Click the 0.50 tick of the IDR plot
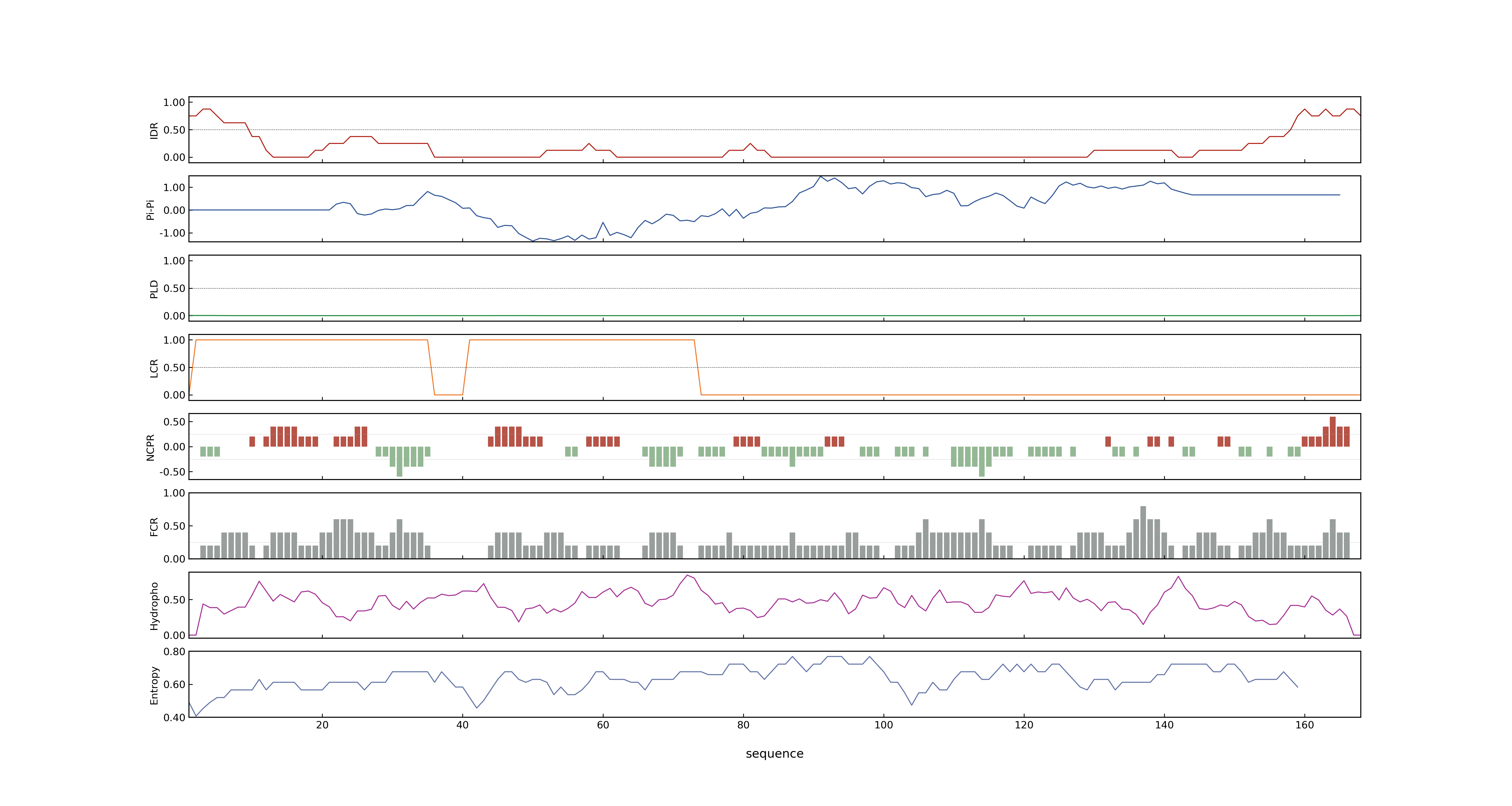The height and width of the screenshot is (806, 1512). click(174, 130)
